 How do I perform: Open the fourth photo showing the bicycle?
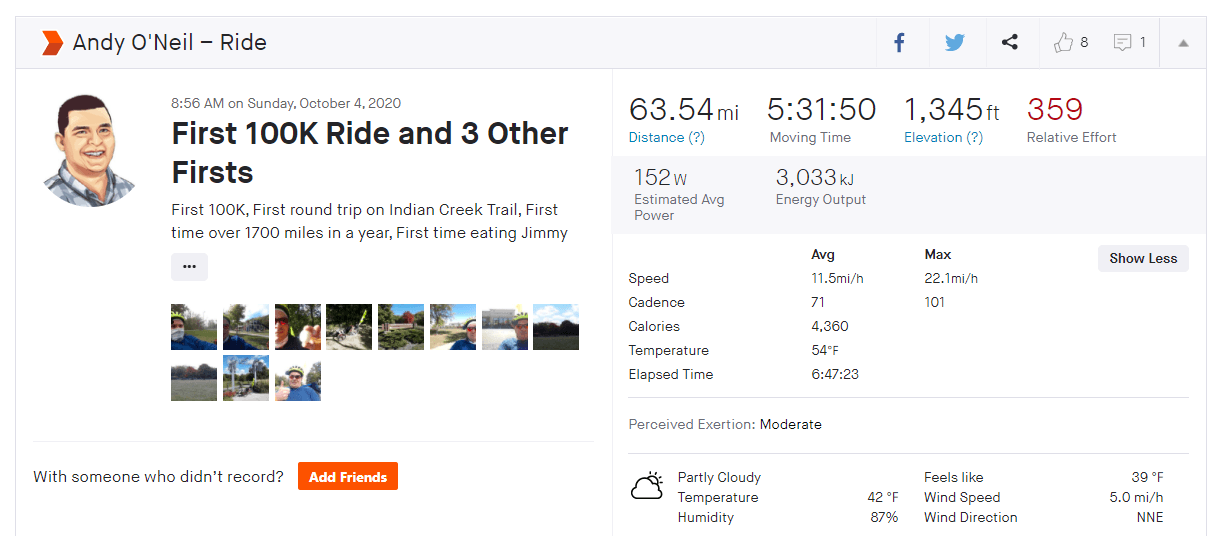[349, 327]
